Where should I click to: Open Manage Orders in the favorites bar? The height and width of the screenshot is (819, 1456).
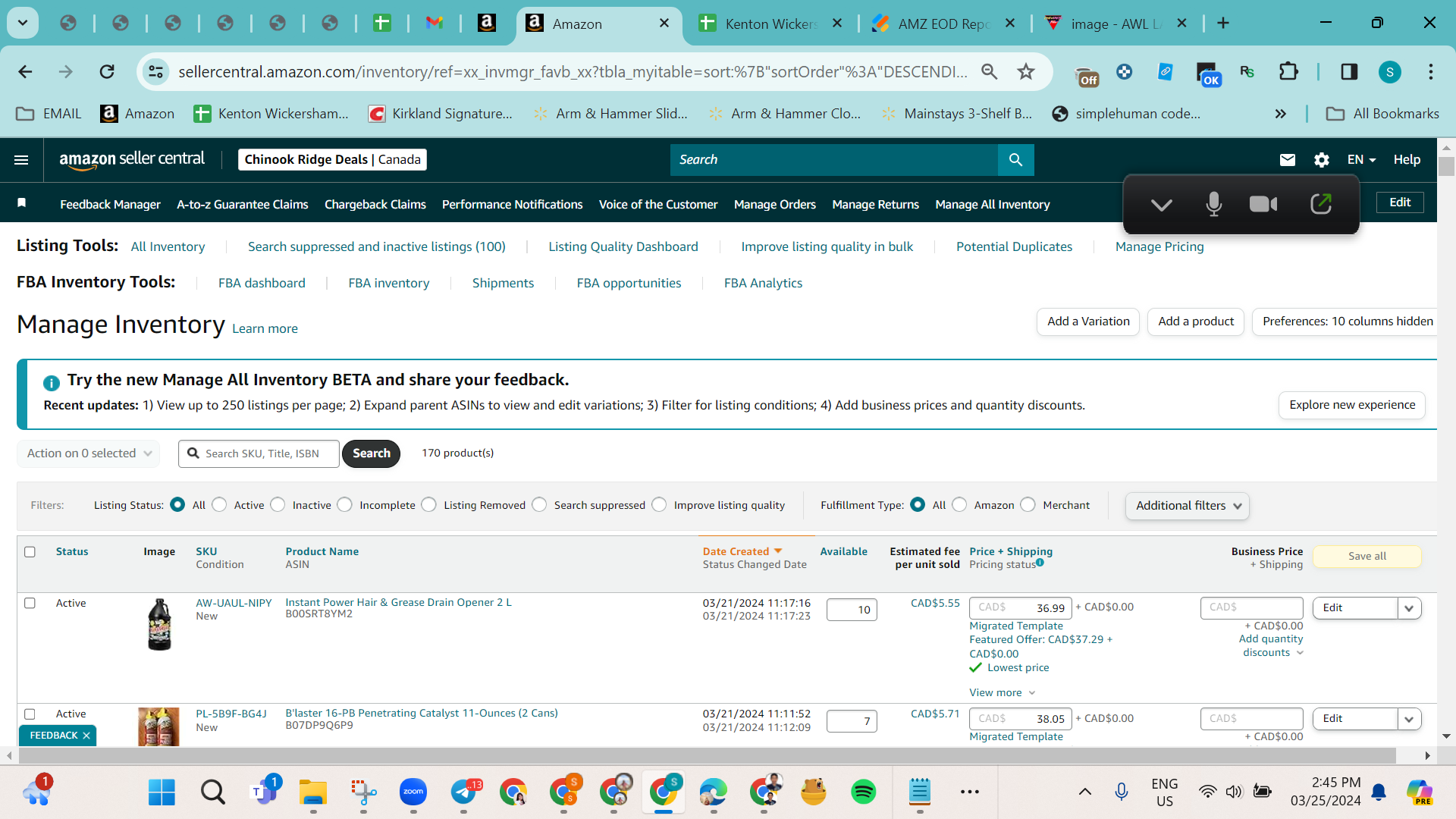click(x=775, y=205)
